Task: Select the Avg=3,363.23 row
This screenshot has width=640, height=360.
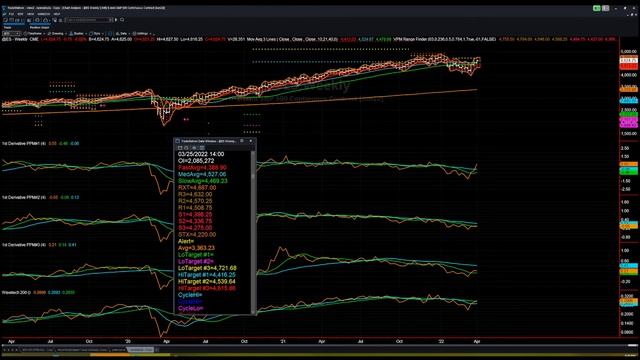Action: (x=196, y=248)
